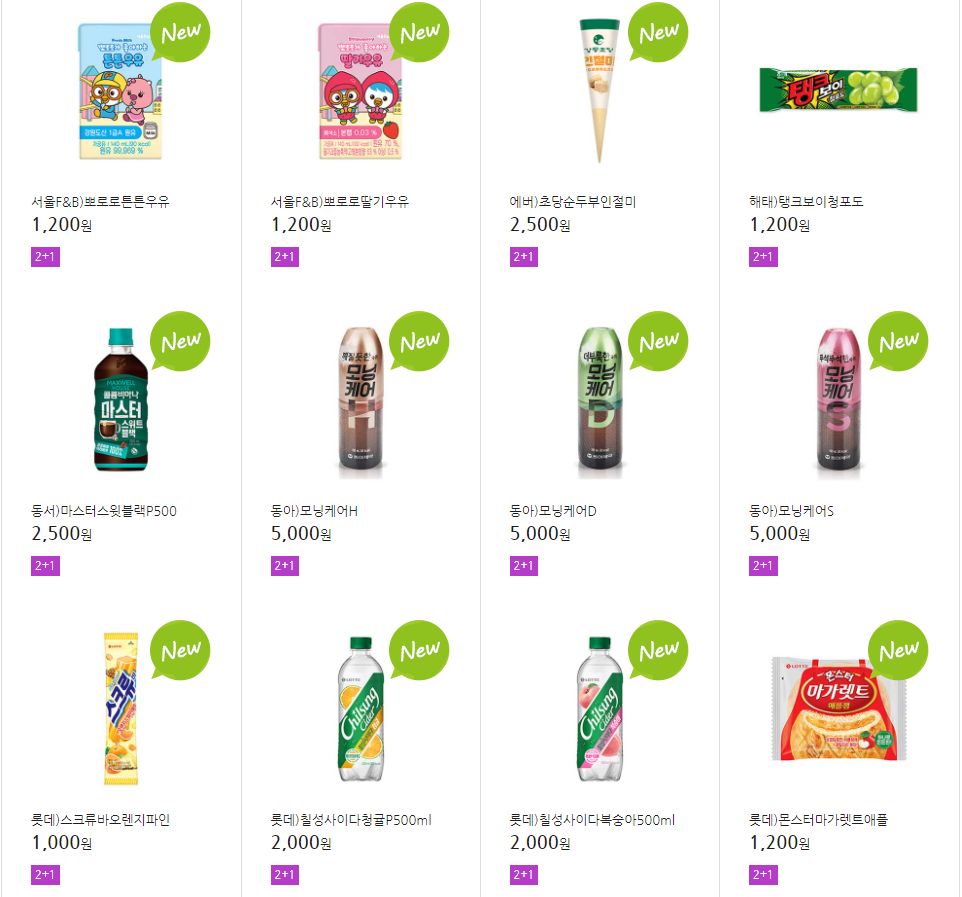Open the 뽀로로딸기우유 product image
Screen dimensions: 962x897
pyautogui.click(x=360, y=91)
